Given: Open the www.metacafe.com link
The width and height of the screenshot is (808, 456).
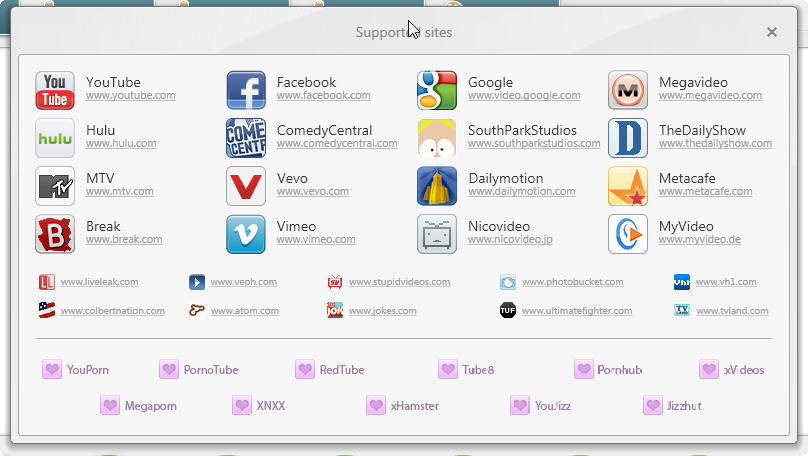Looking at the screenshot, I should (x=706, y=192).
